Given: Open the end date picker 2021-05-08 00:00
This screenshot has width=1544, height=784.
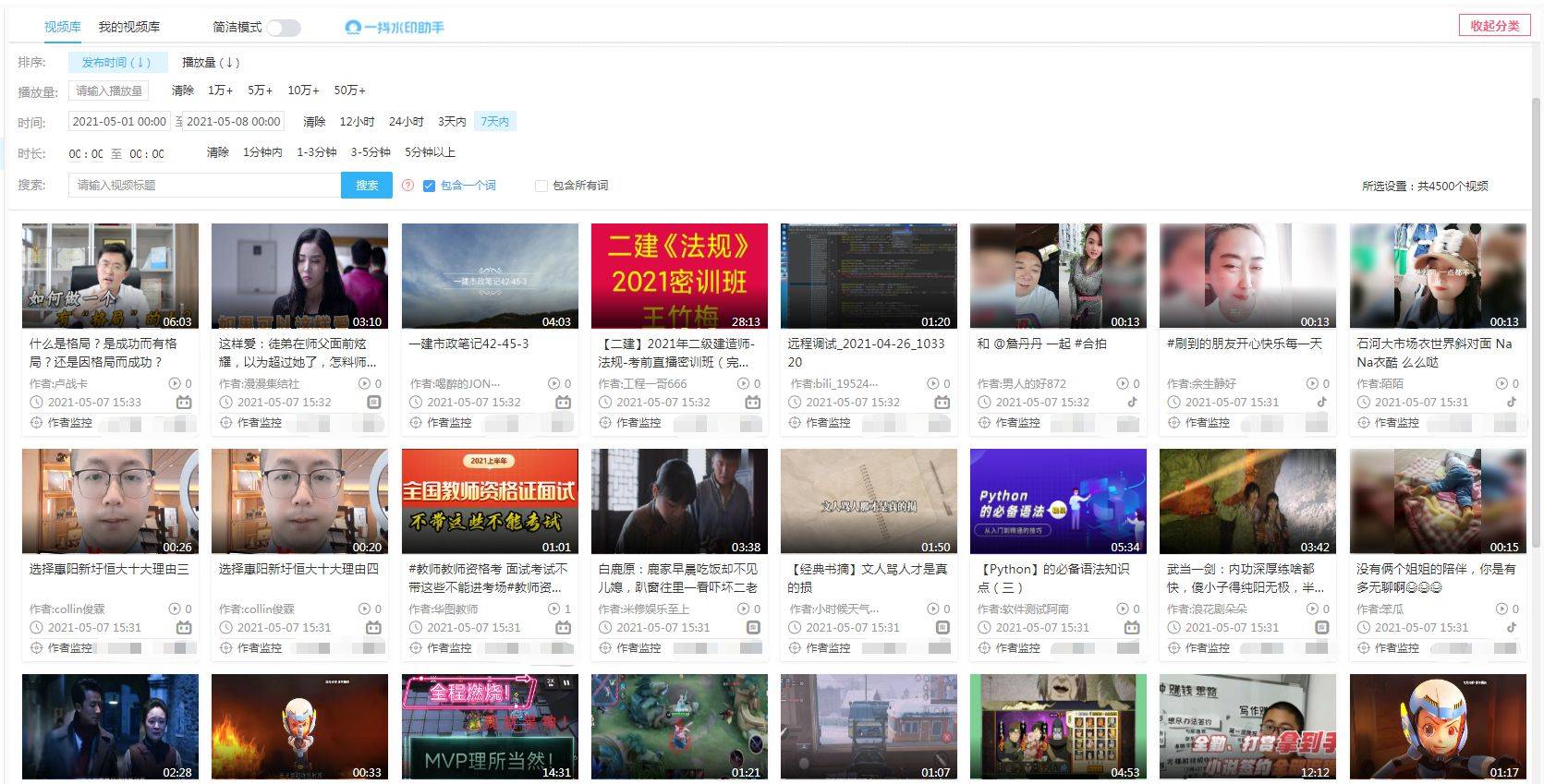Looking at the screenshot, I should (233, 122).
